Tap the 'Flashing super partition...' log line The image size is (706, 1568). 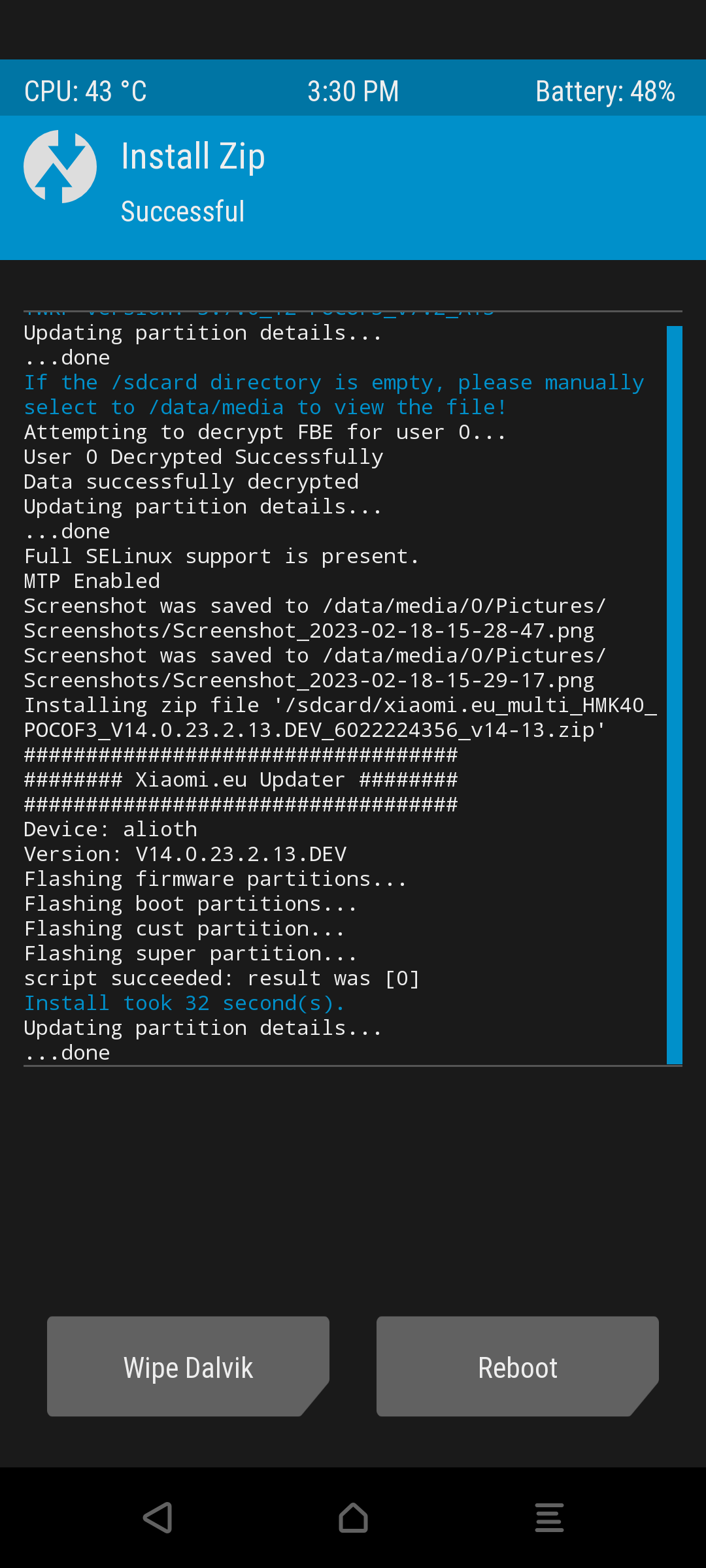191,953
